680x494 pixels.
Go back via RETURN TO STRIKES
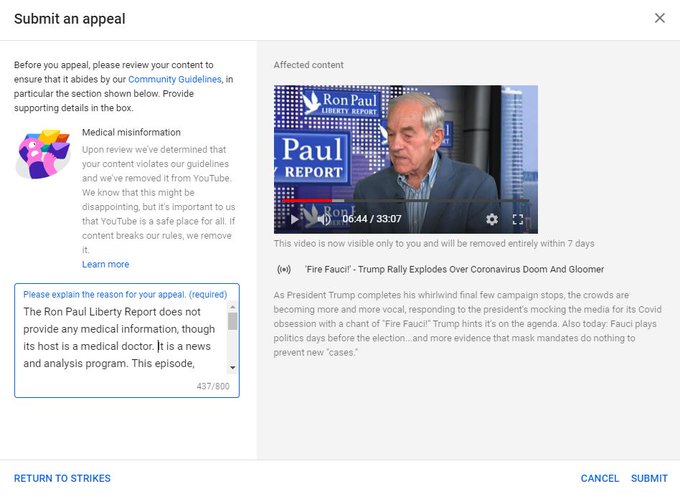[x=62, y=478]
